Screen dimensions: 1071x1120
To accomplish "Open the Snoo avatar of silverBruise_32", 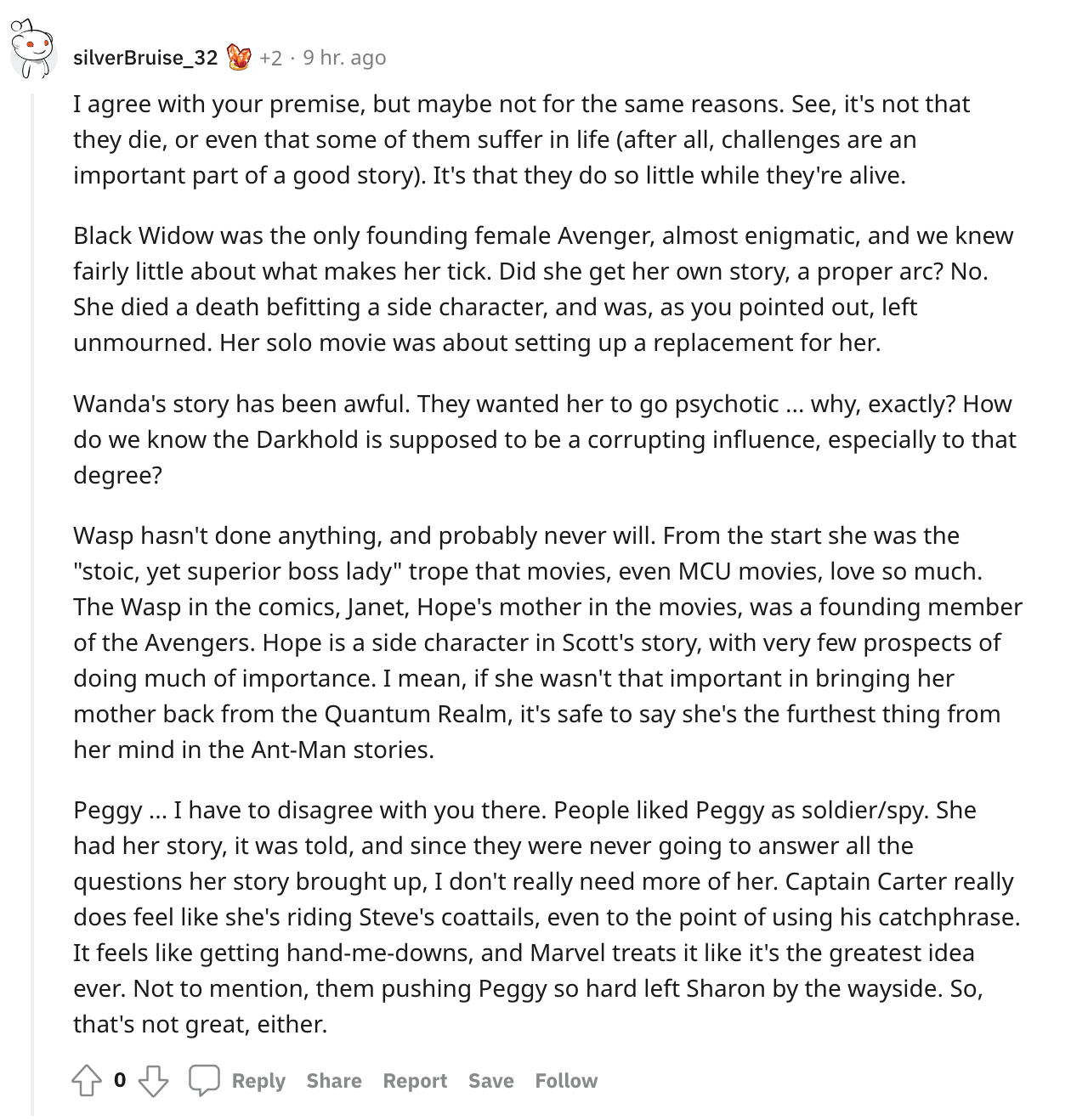I will (x=33, y=49).
